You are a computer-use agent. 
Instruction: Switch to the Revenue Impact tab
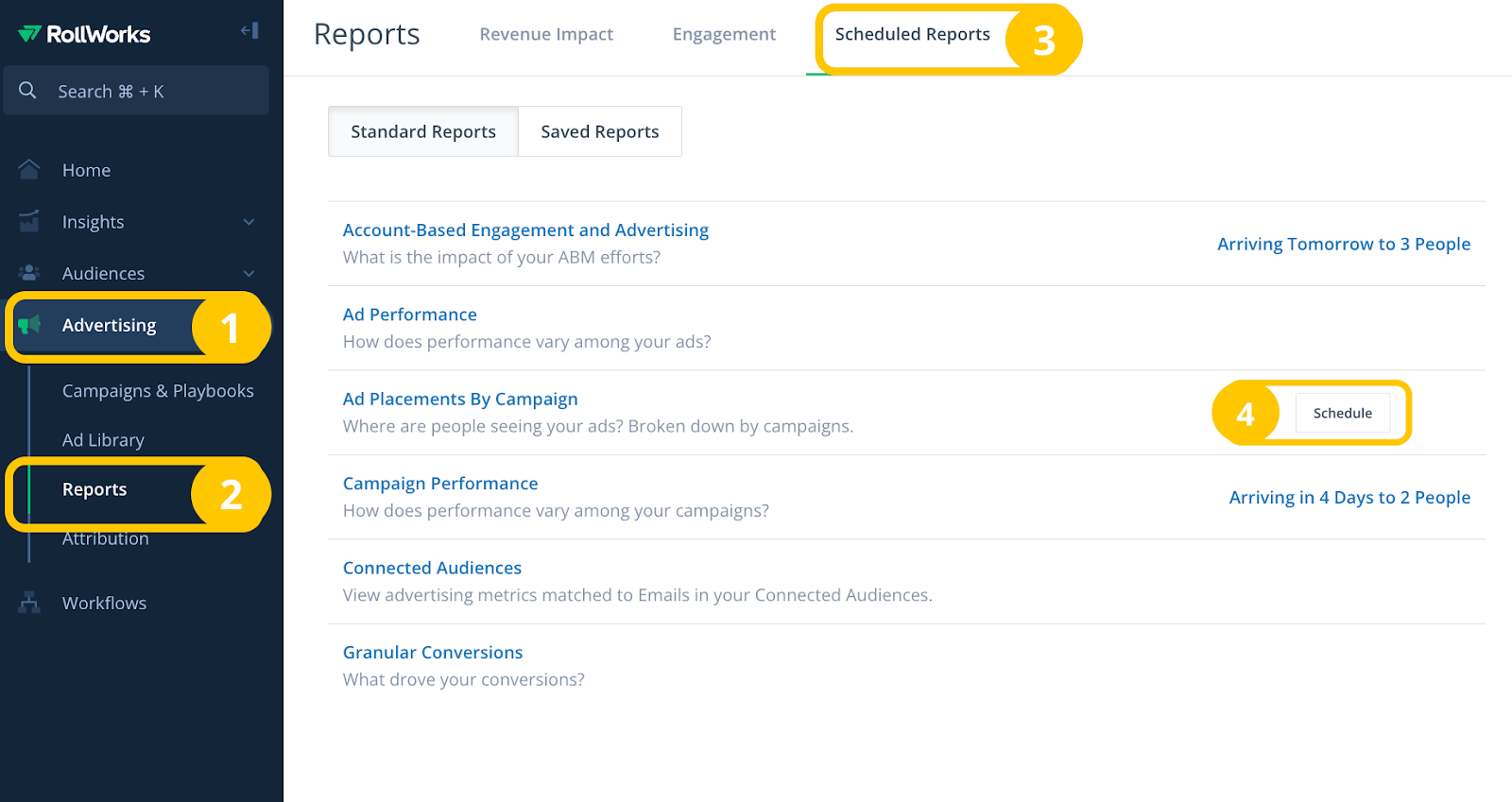(546, 34)
